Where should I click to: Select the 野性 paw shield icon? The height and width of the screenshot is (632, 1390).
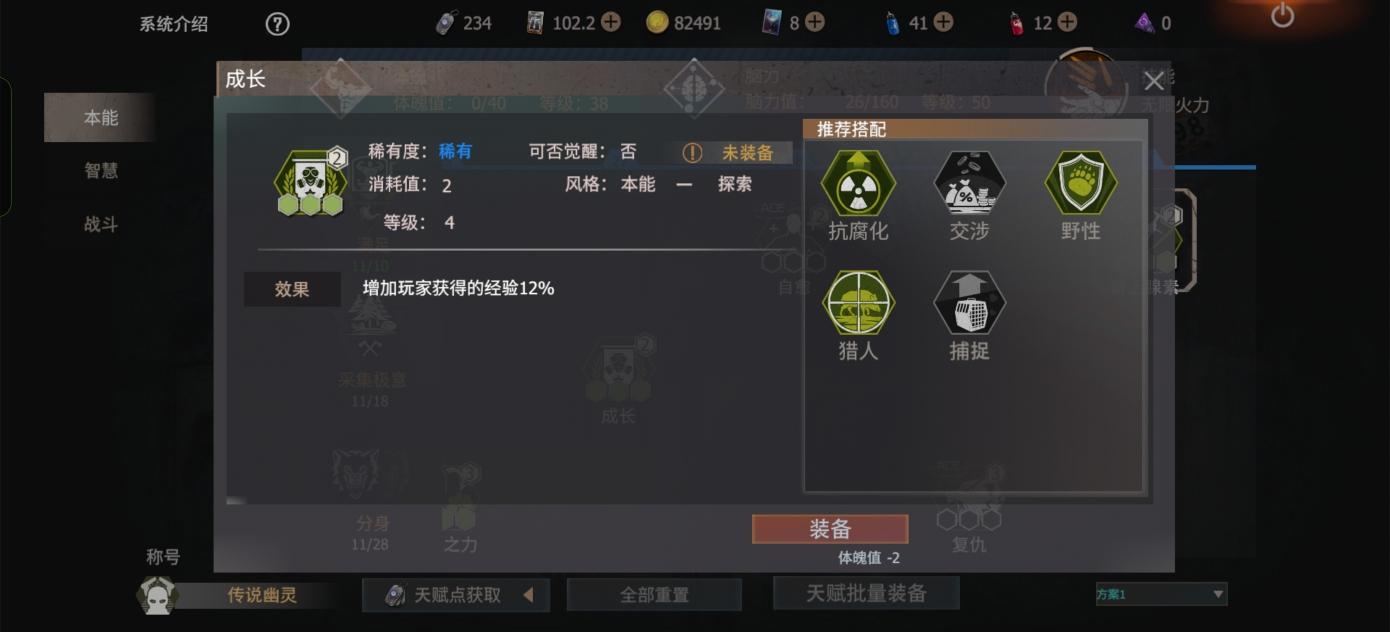(1080, 184)
